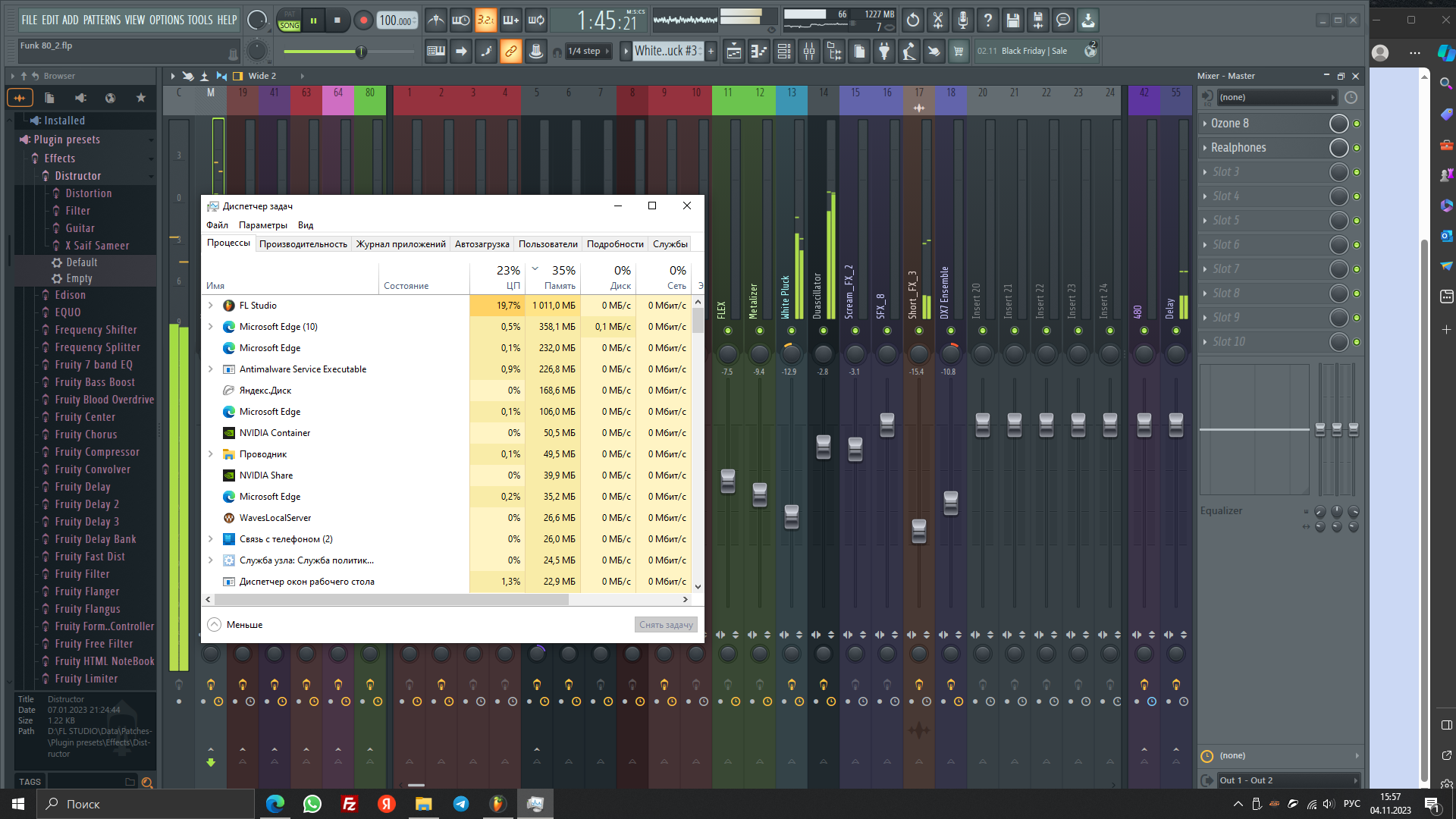1456x819 pixels.
Task: Expand the FL Studio process row
Action: pyautogui.click(x=211, y=306)
